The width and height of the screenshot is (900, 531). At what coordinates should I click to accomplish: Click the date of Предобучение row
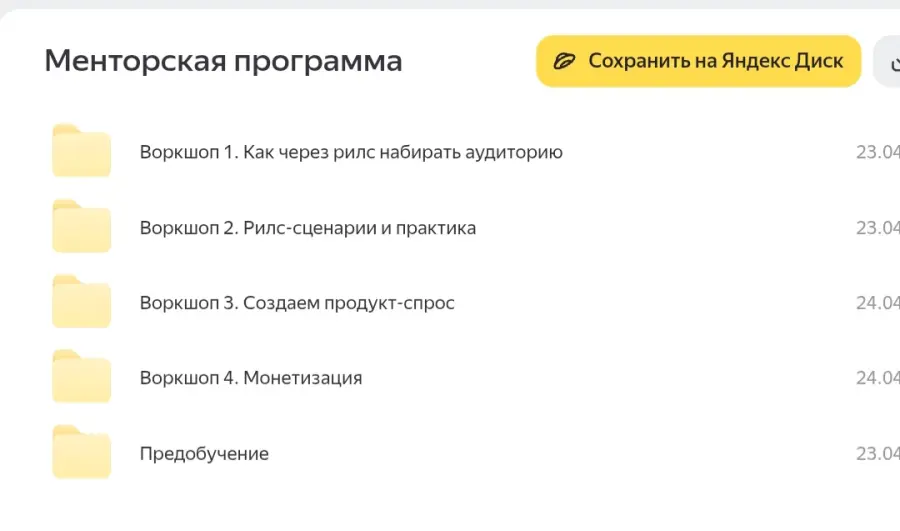pyautogui.click(x=877, y=454)
